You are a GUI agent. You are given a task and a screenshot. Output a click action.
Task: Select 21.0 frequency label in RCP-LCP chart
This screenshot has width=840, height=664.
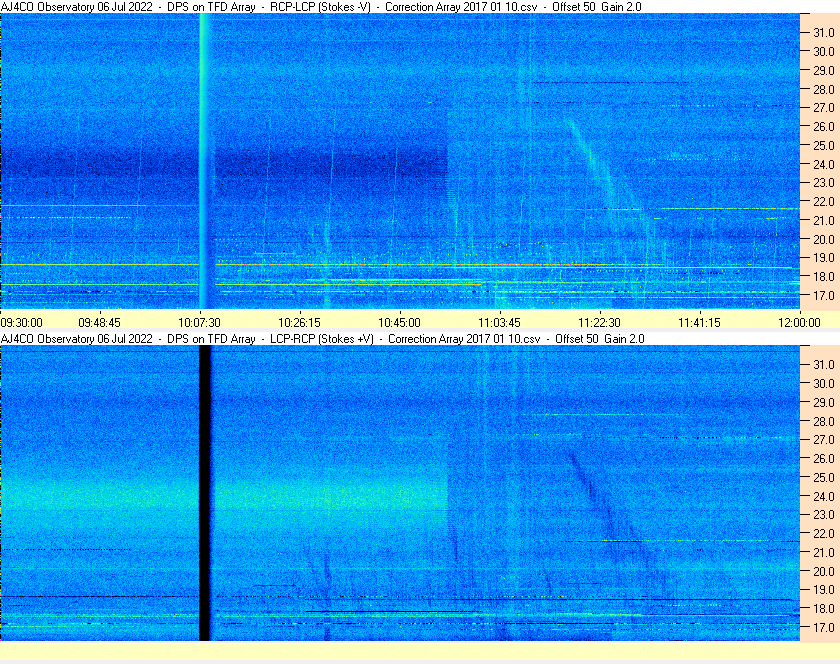click(824, 220)
